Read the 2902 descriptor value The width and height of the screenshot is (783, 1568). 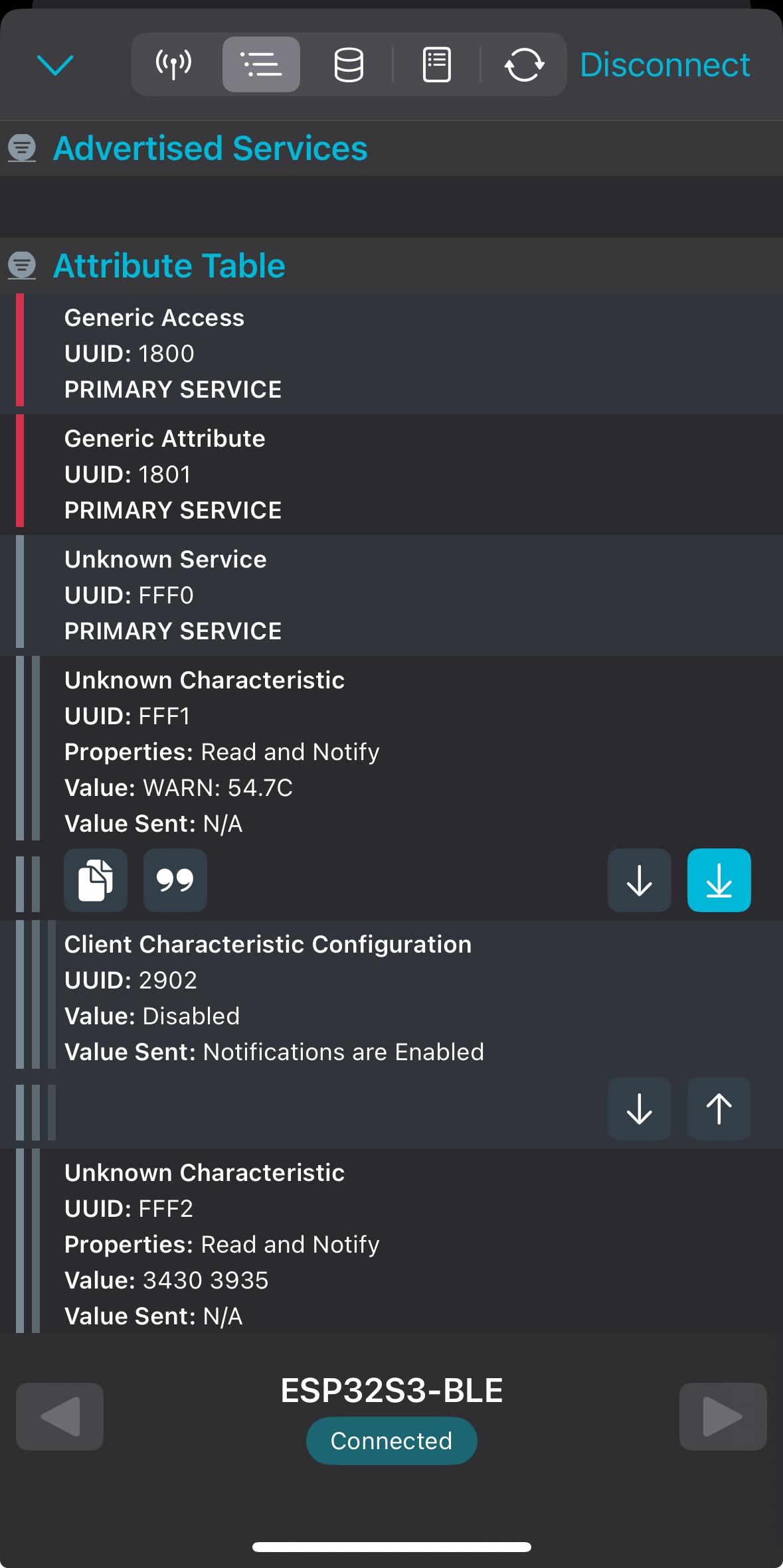[x=640, y=1109]
